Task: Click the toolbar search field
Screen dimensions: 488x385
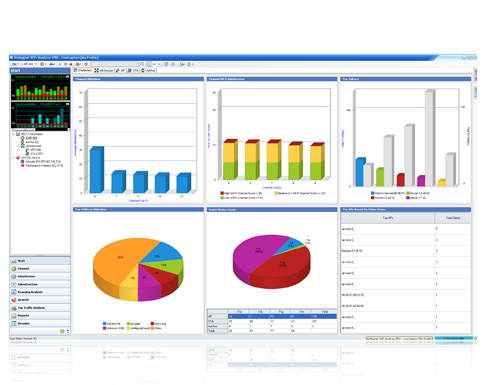Action: tap(114, 64)
